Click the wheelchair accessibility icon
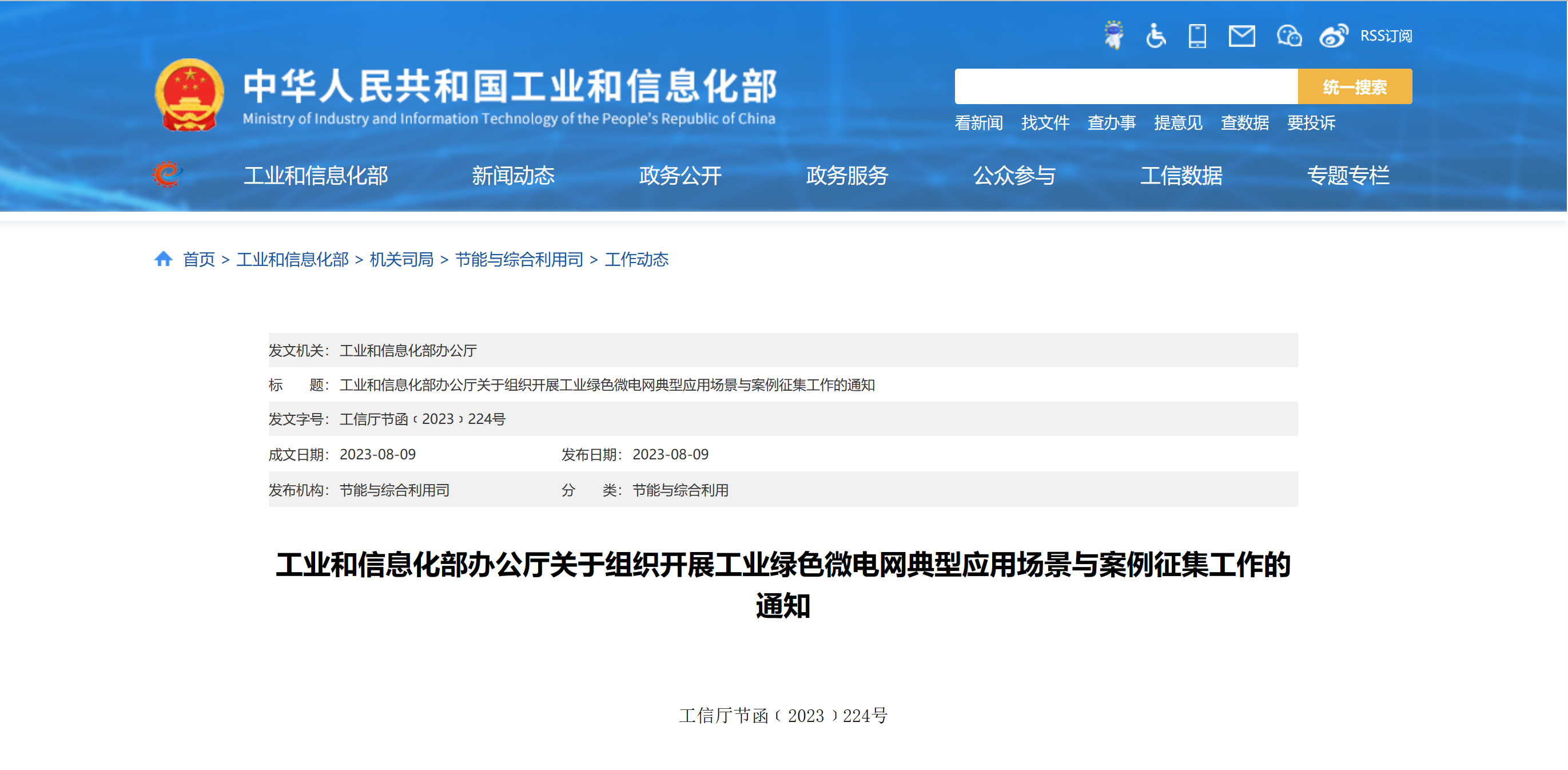 pos(1155,35)
